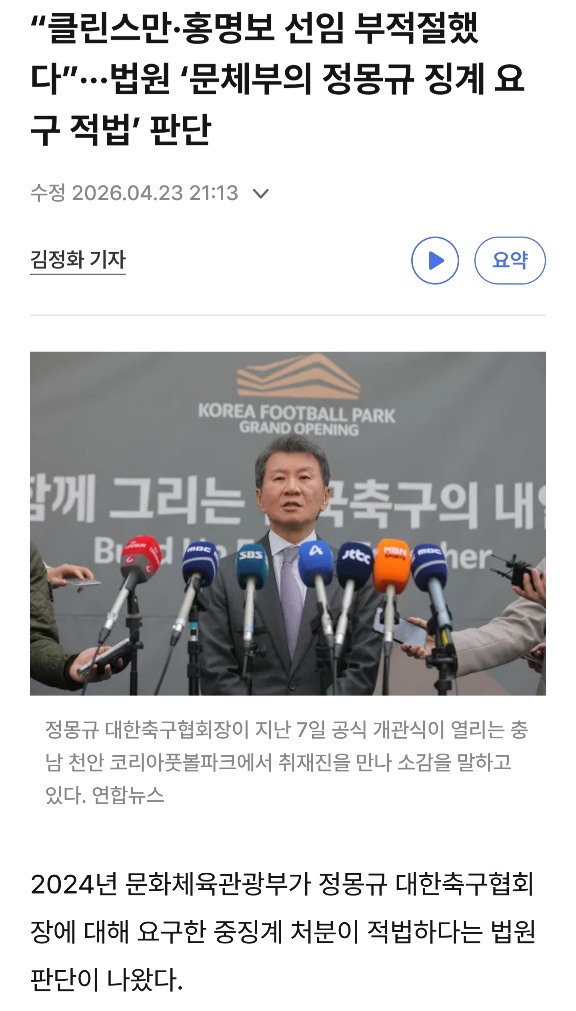The height and width of the screenshot is (1011, 576).
Task: Select the photo caption starting with 정몽규 대한축구협회장이
Action: 287,762
